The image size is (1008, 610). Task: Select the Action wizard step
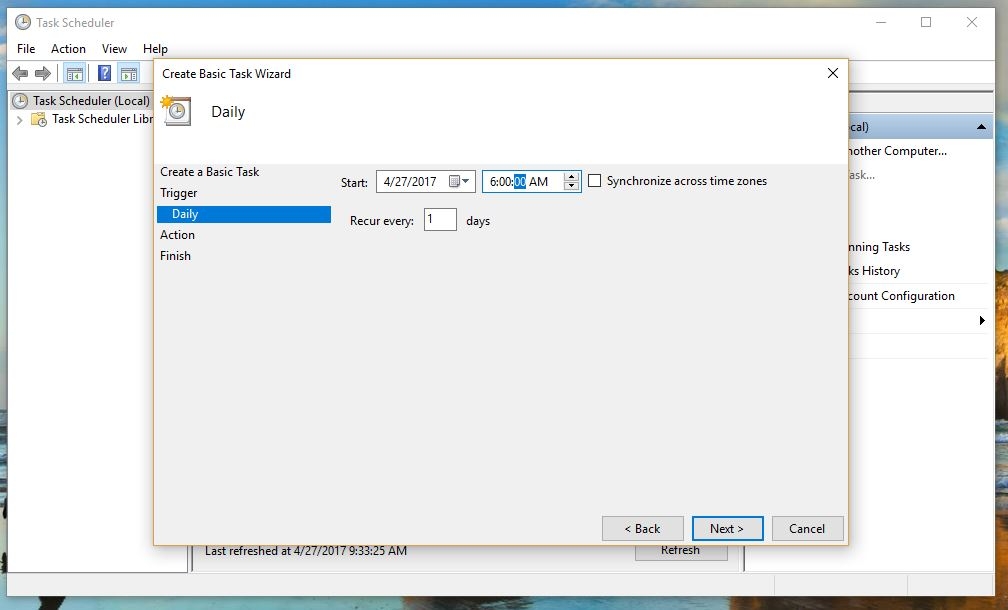click(177, 235)
